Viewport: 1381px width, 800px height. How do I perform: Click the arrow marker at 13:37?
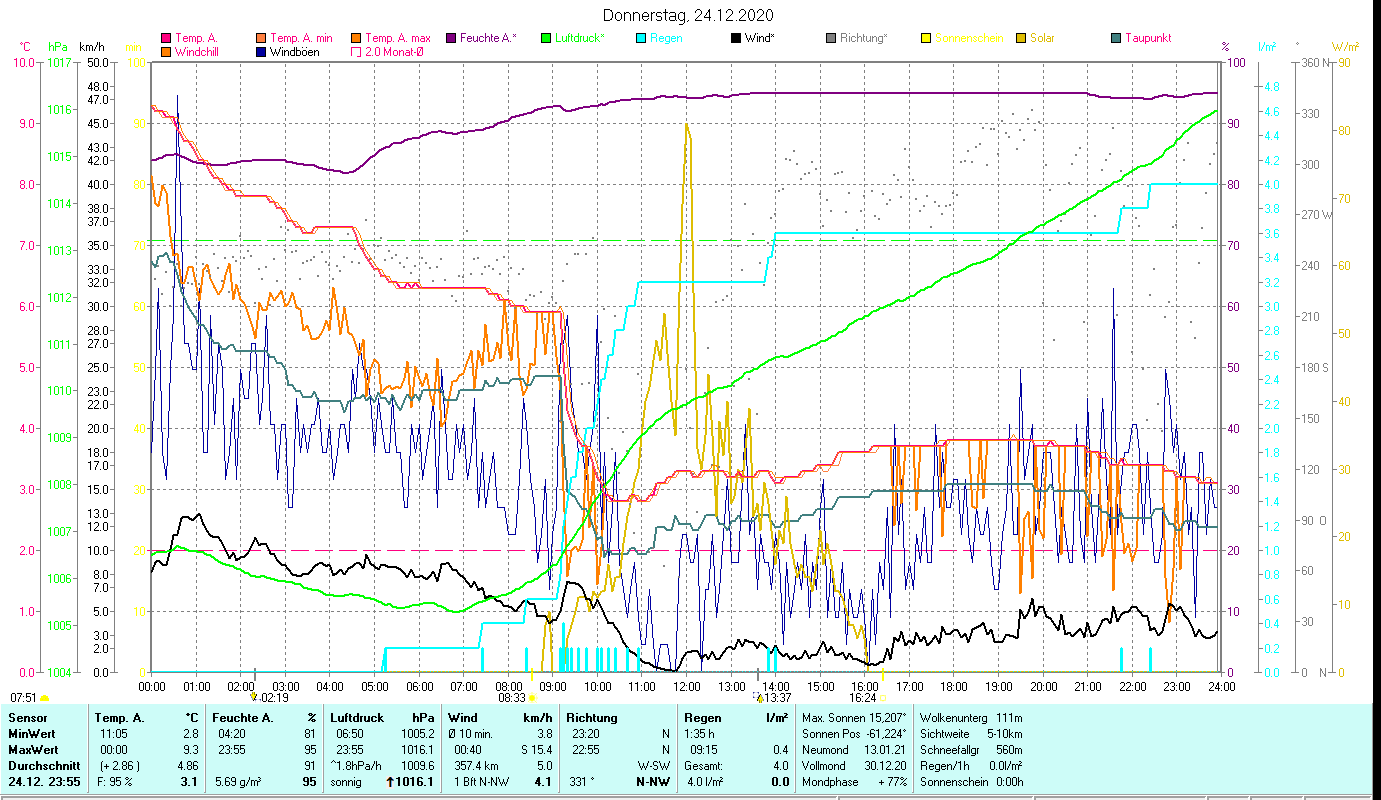(760, 697)
